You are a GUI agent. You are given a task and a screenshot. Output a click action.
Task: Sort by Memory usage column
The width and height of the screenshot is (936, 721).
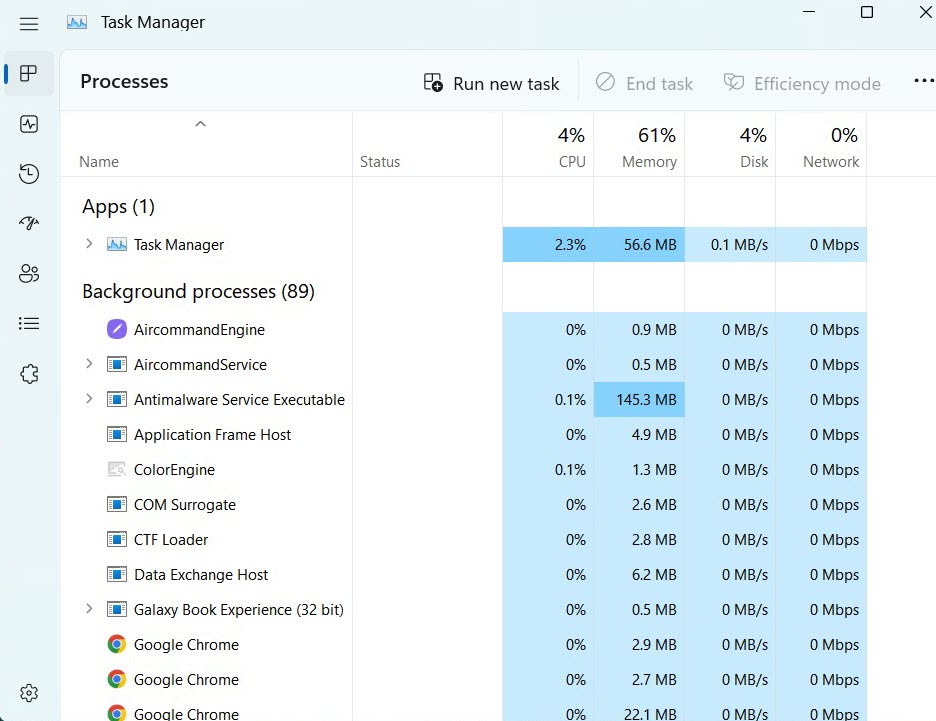639,145
